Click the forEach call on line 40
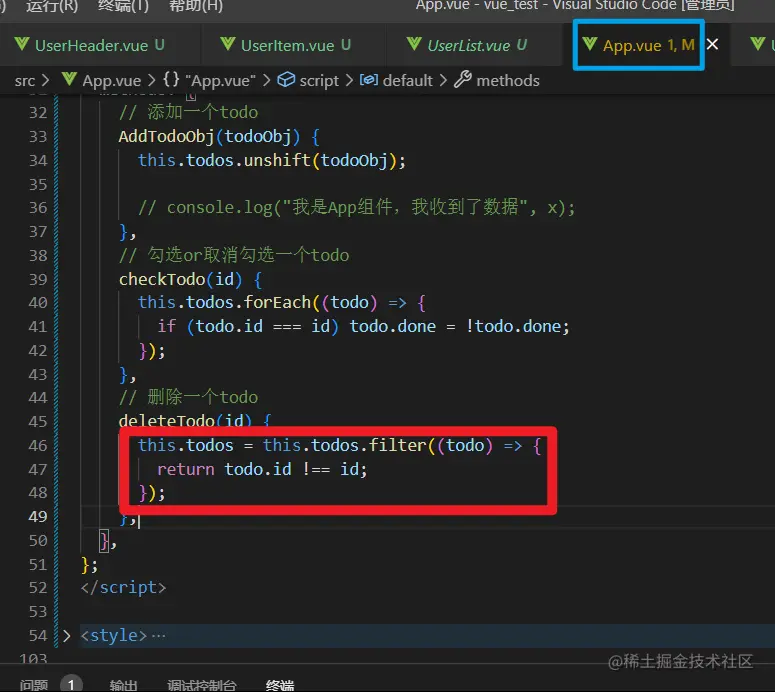The height and width of the screenshot is (692, 775). [277, 303]
